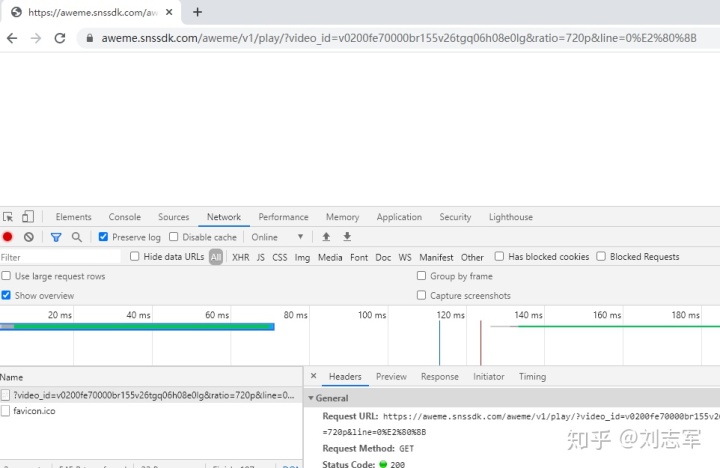This screenshot has height=468, width=720.
Task: Reload the page with the refresh icon
Action: pos(60,38)
